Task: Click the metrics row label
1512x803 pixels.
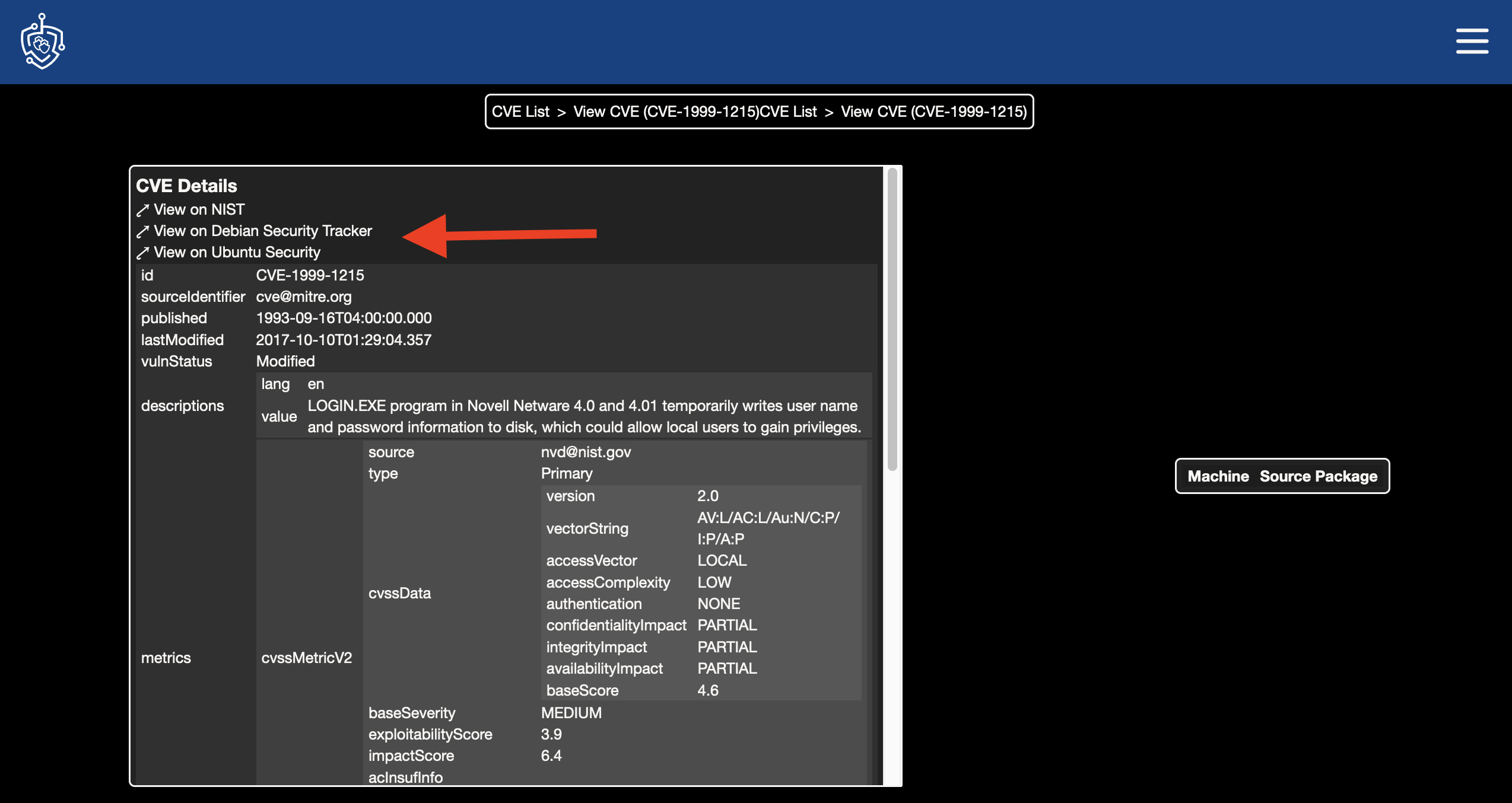Action: (166, 658)
